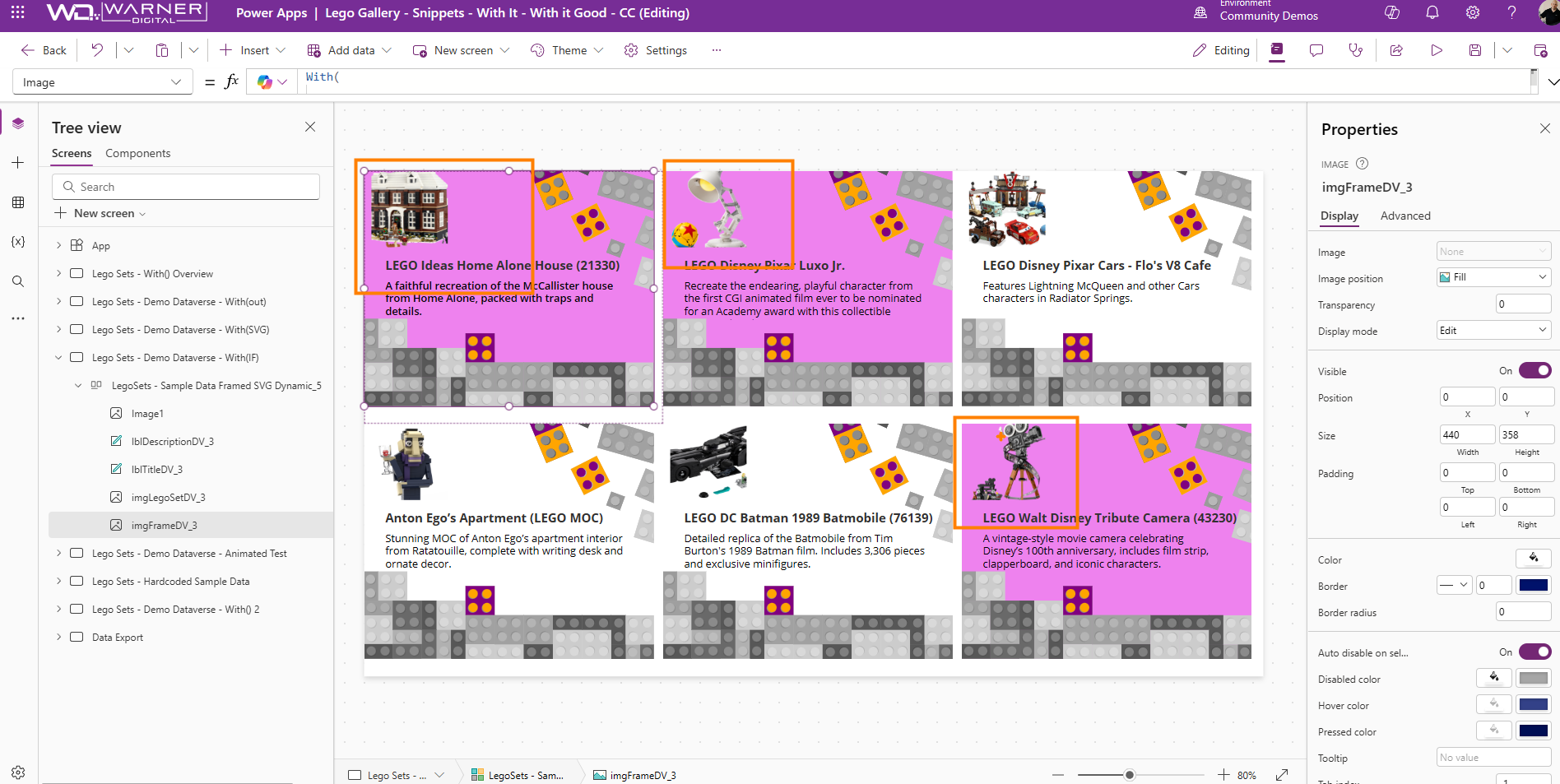The image size is (1560, 784).
Task: Close the Properties panel
Action: (1544, 128)
